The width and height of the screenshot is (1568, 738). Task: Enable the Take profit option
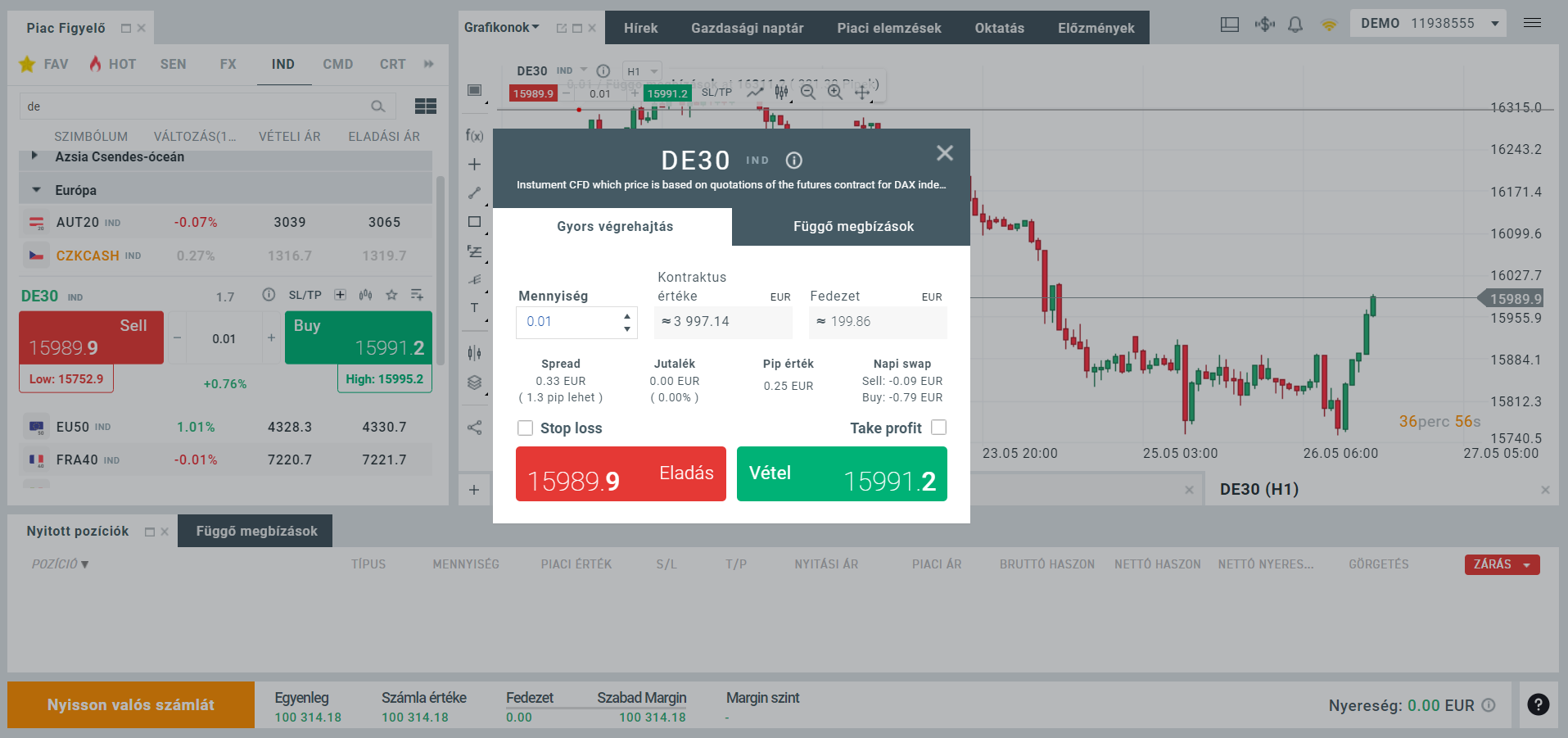(x=938, y=427)
